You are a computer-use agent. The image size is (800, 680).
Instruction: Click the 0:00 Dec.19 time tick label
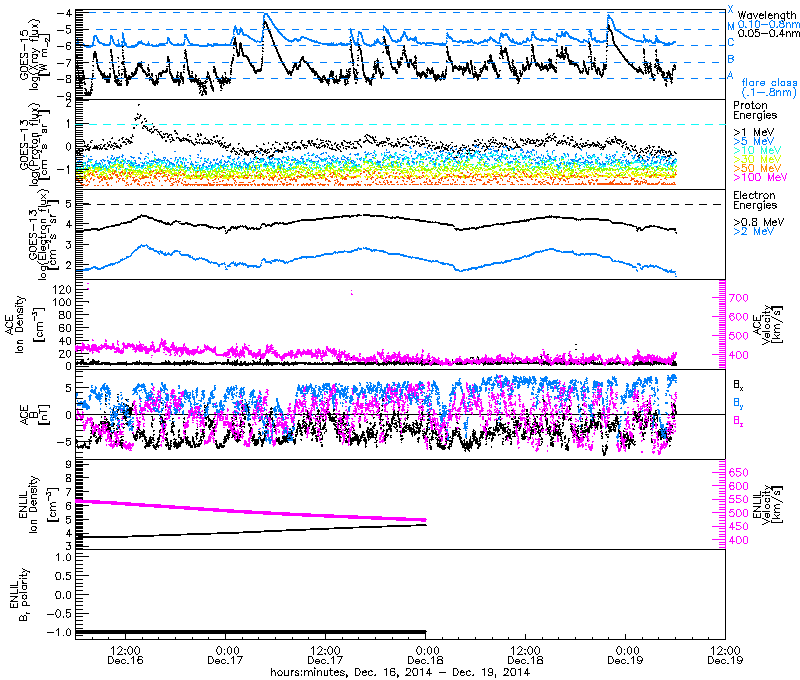pos(625,655)
